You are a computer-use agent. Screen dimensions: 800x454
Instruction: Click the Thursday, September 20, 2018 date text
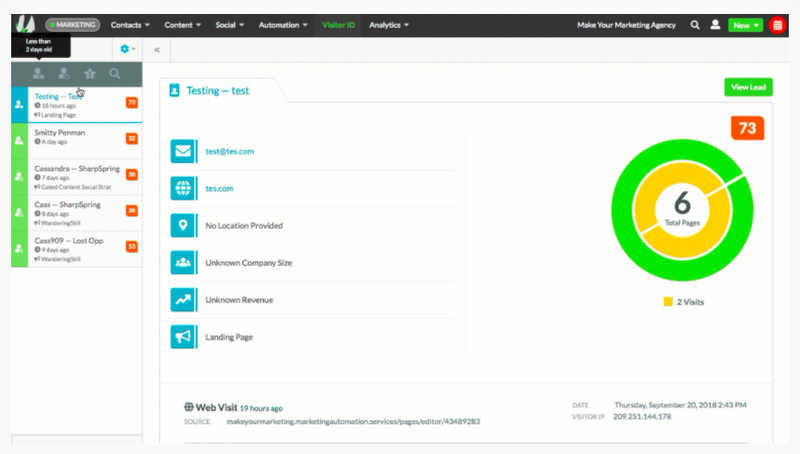[x=680, y=405]
